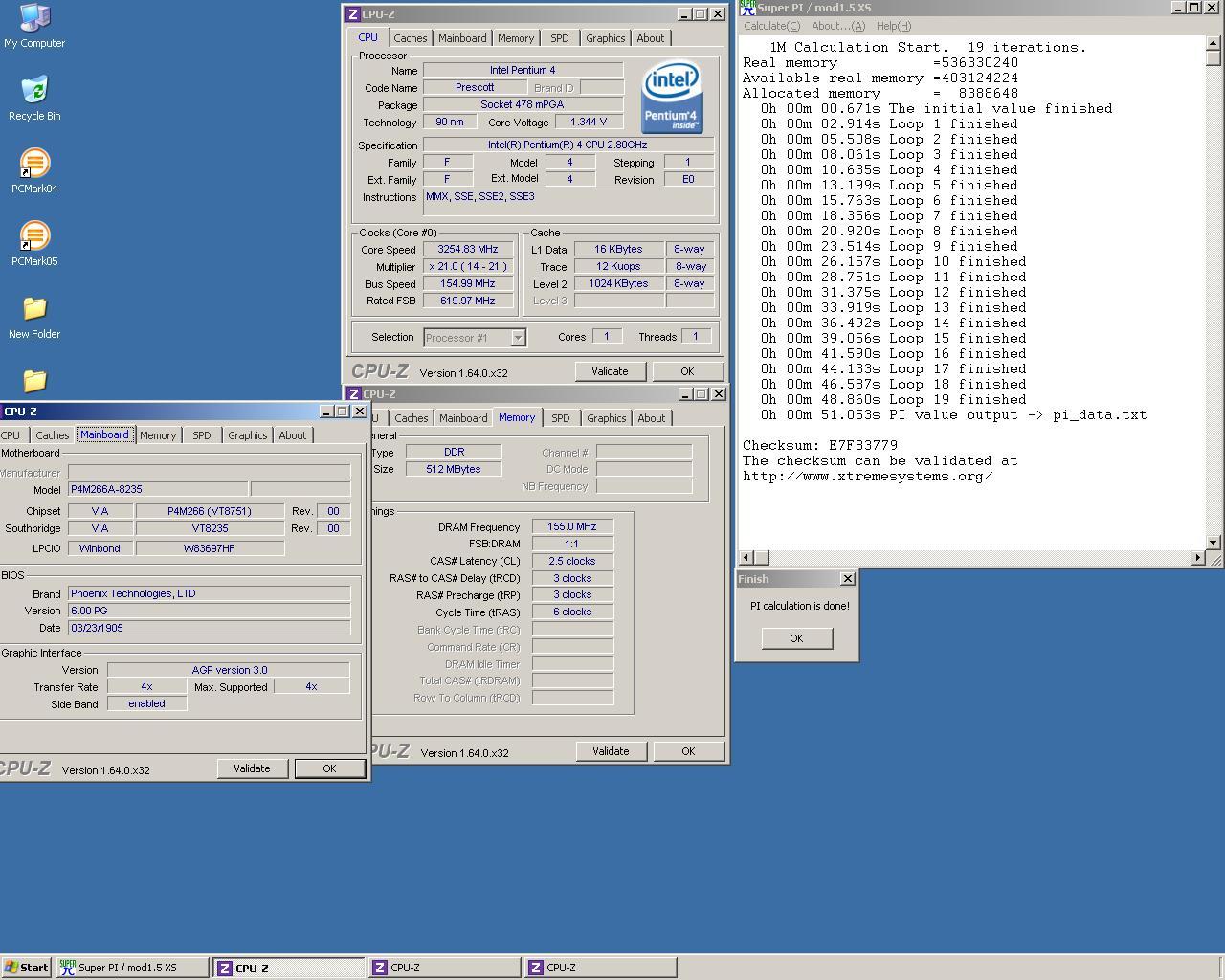Switch to Mainboard tab in top CPU-Z window

point(462,38)
